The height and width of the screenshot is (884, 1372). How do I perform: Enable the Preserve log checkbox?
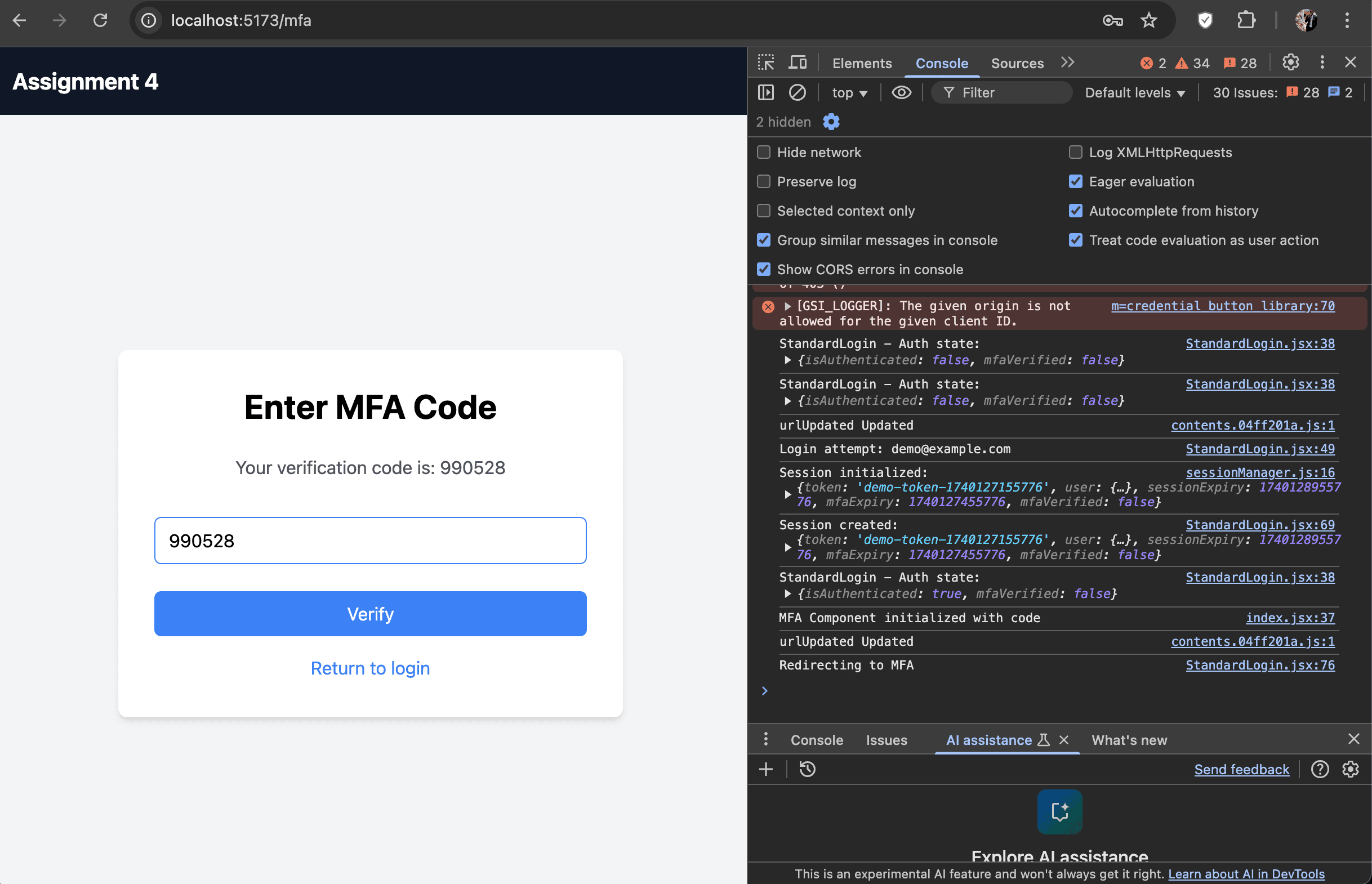click(x=764, y=181)
